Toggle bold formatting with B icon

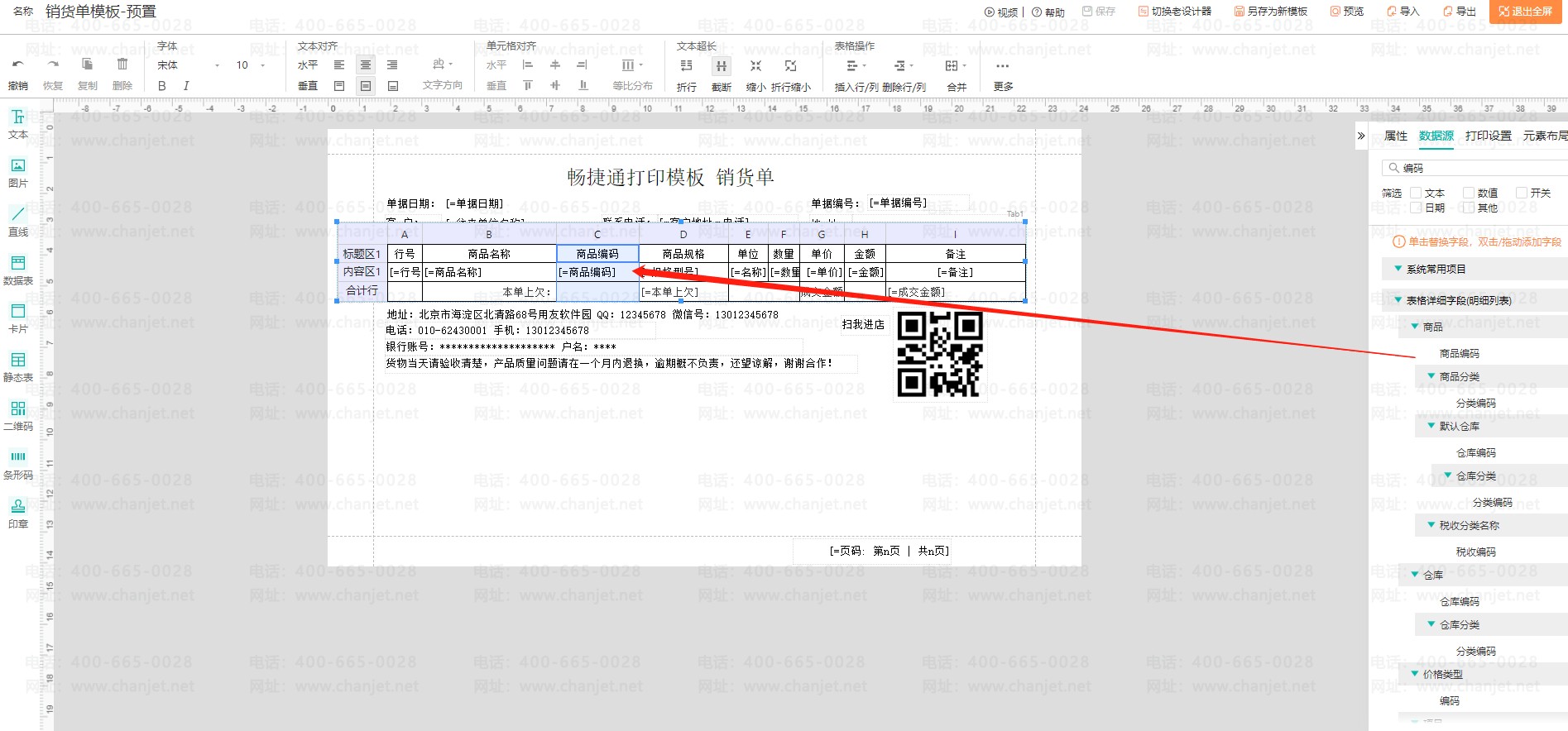coord(161,86)
